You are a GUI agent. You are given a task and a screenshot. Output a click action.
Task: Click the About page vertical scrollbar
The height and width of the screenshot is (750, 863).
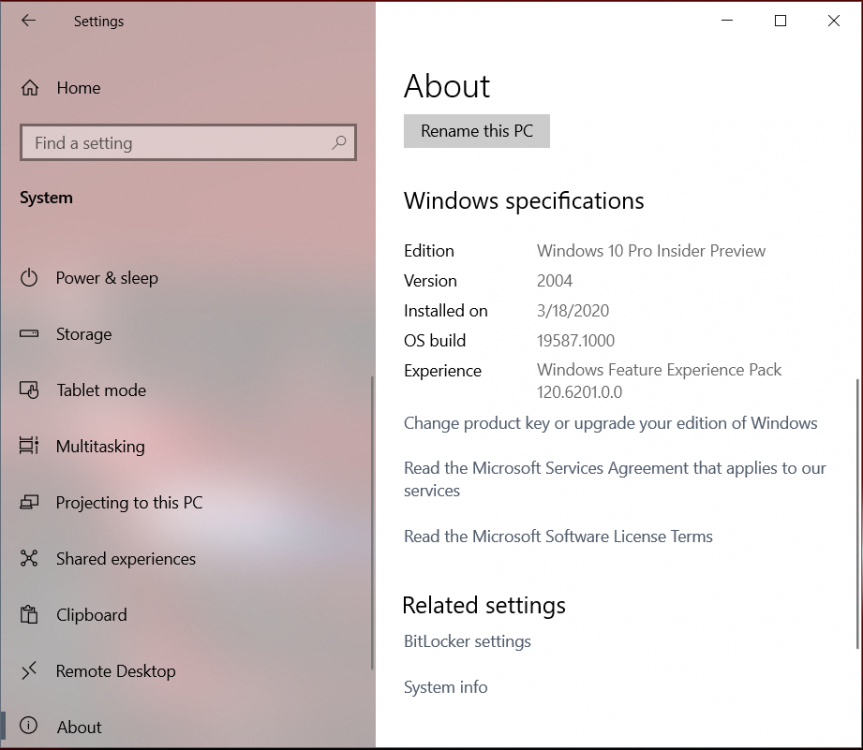pos(857,513)
